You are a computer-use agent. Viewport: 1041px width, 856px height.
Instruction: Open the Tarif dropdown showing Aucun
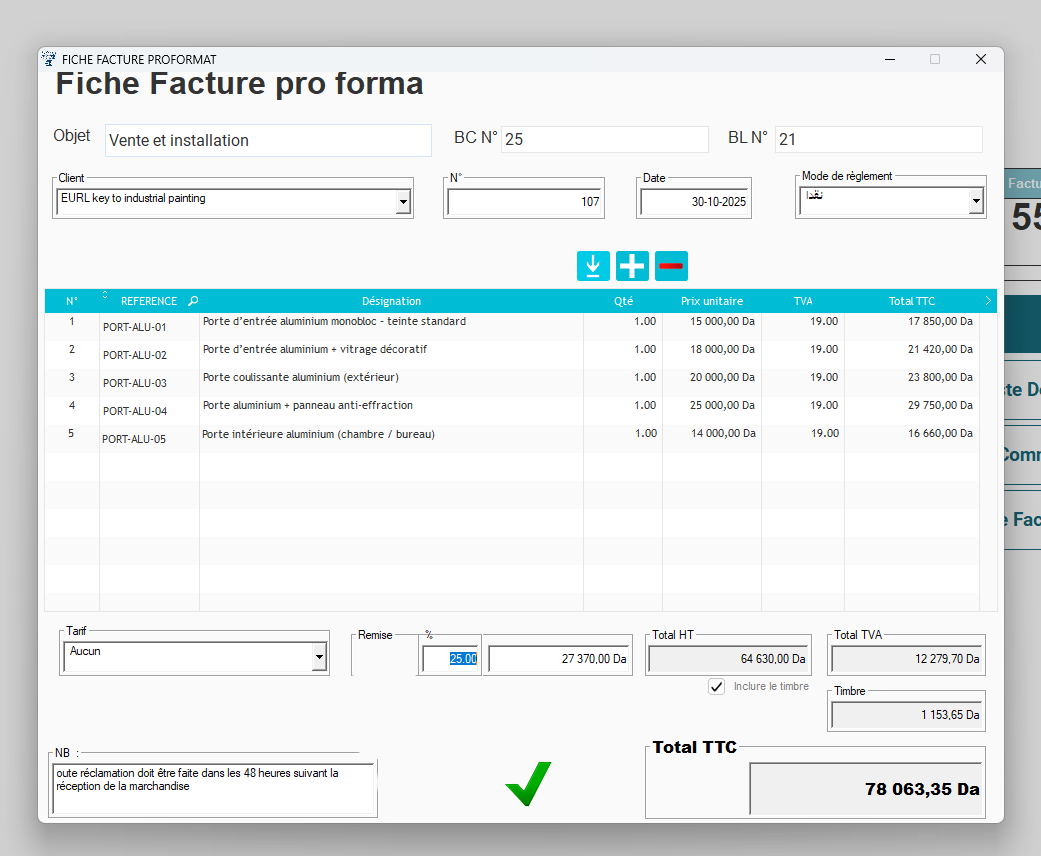pos(320,657)
